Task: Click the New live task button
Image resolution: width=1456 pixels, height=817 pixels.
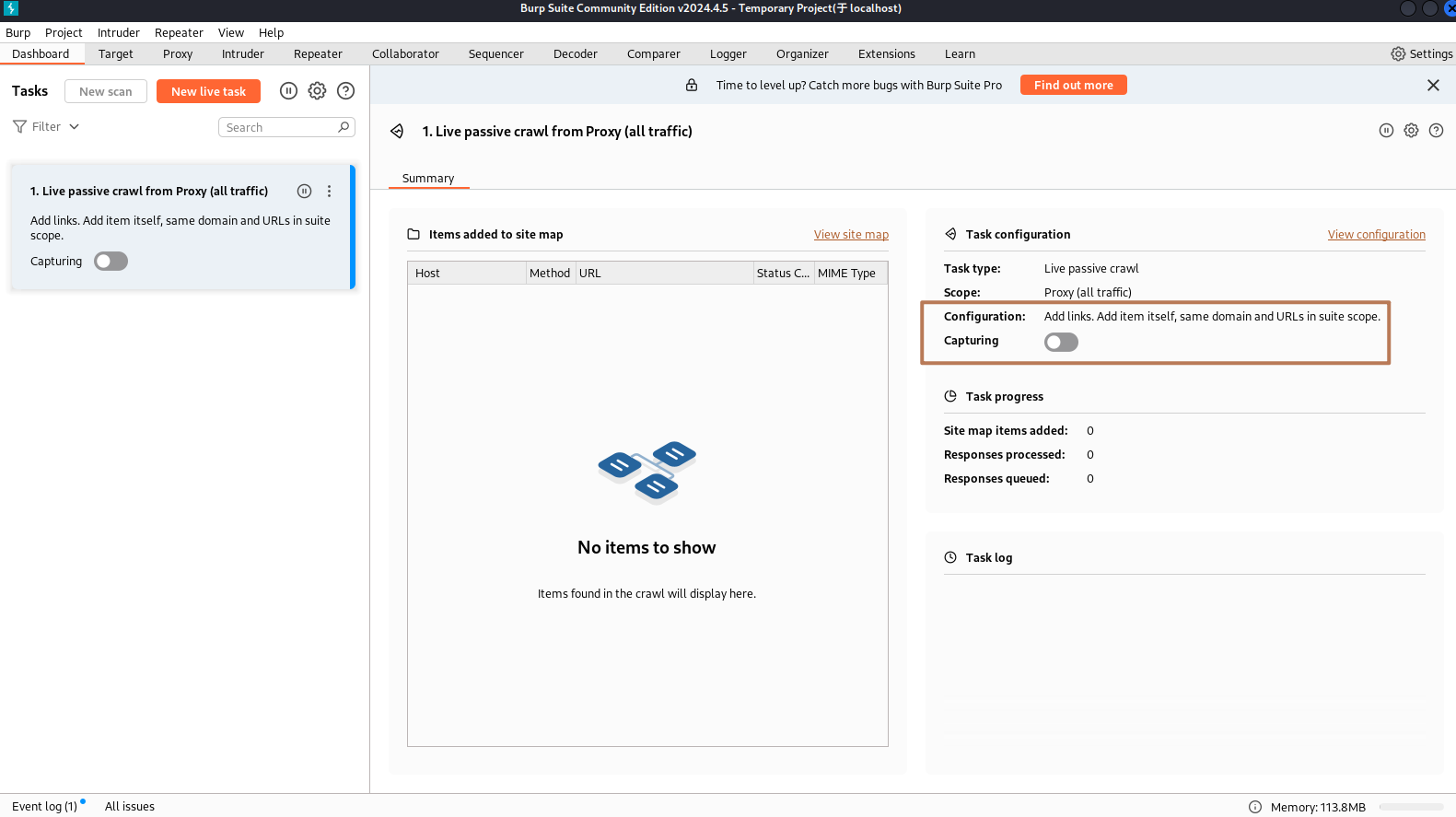Action: click(208, 91)
